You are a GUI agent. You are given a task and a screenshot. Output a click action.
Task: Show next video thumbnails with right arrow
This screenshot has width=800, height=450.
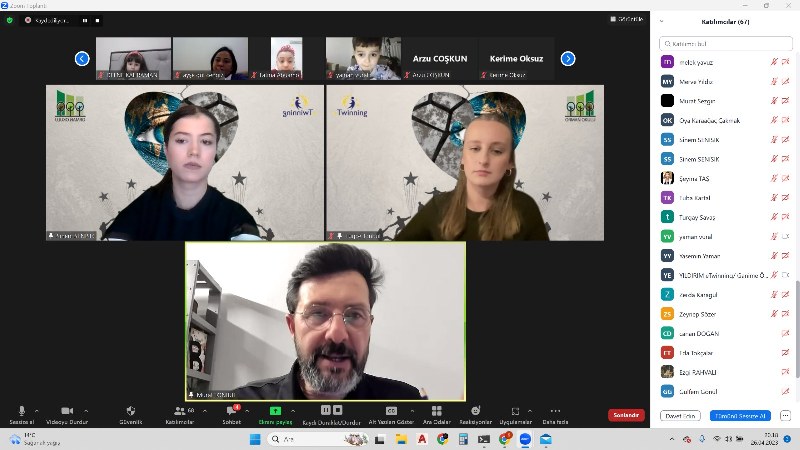[x=568, y=59]
